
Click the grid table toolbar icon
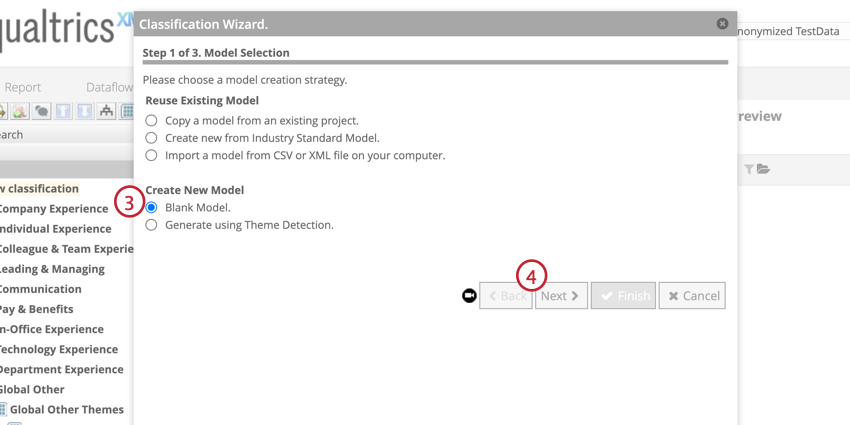coord(128,111)
